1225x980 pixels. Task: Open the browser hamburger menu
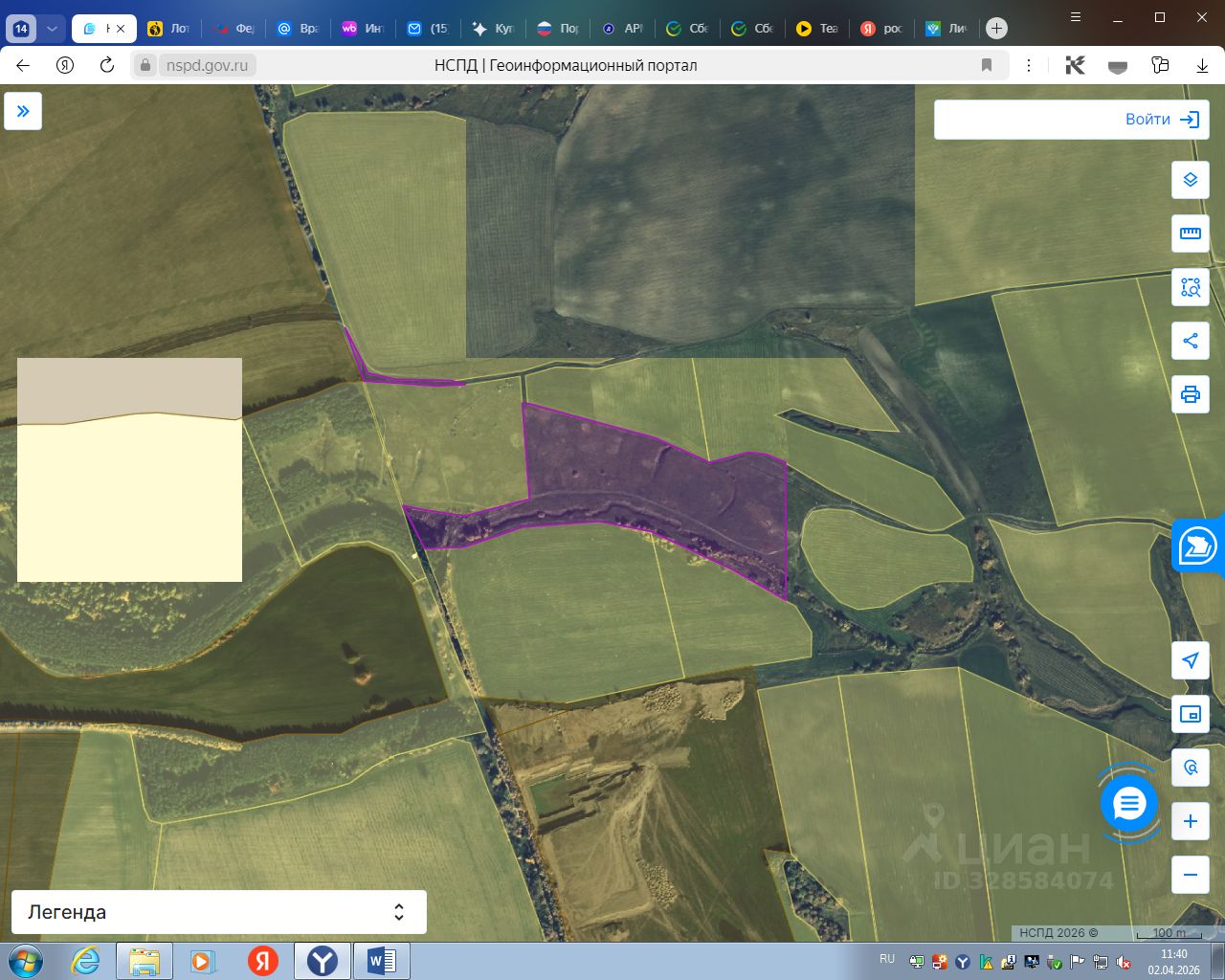tap(1077, 17)
